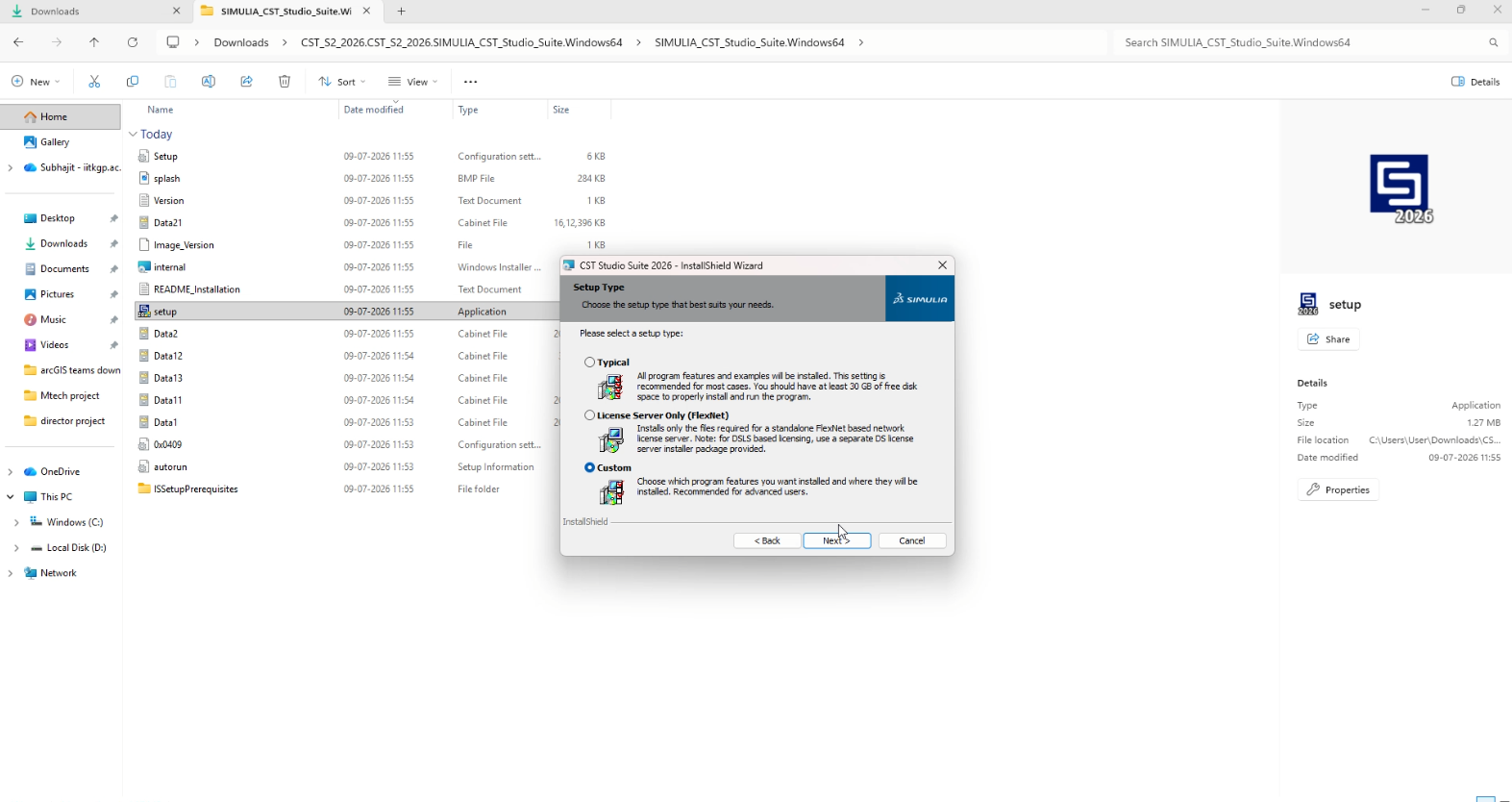
Task: Click the Paste icon in Explorer toolbar
Action: tap(170, 82)
